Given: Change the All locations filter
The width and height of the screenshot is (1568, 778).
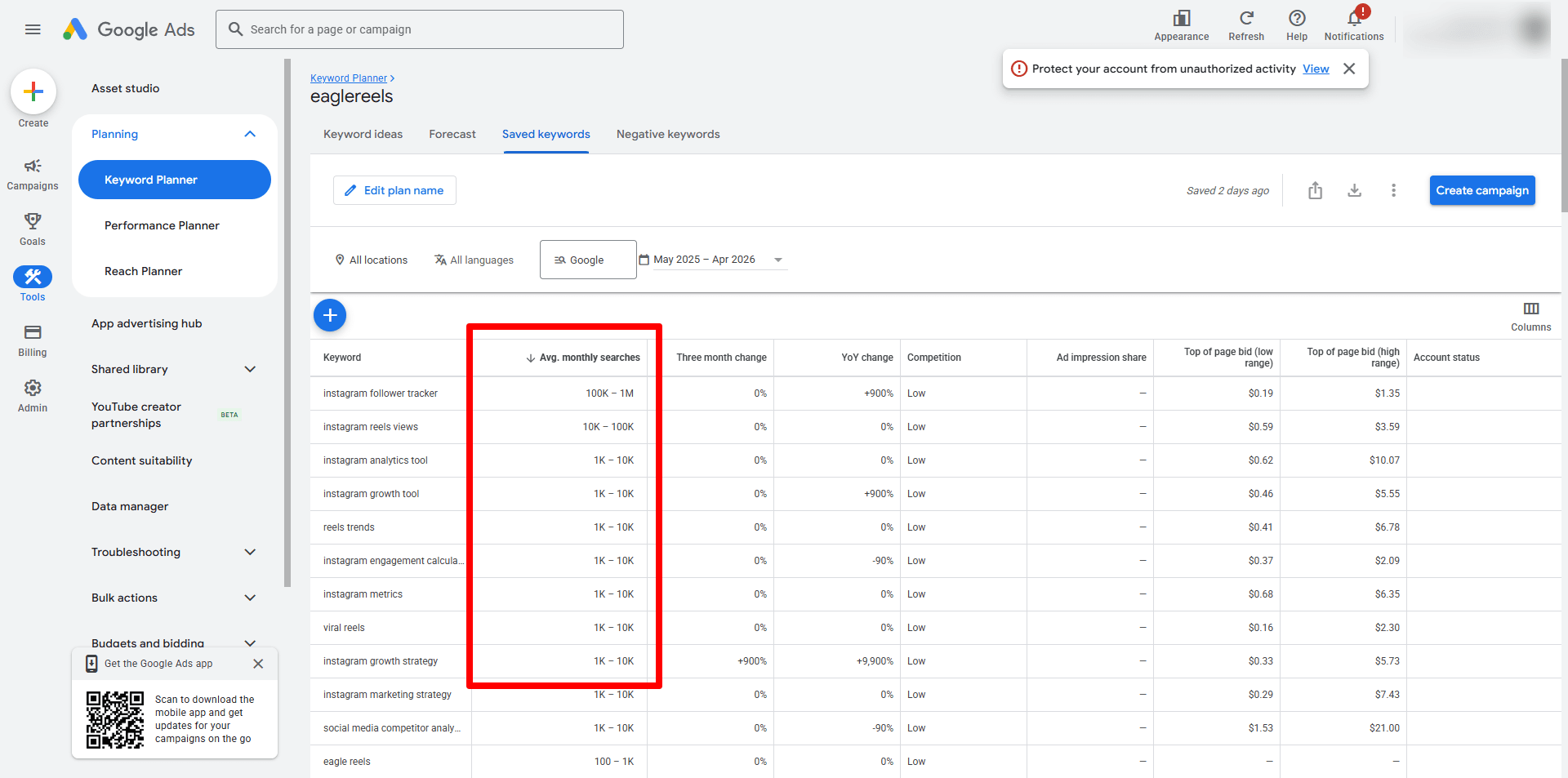Looking at the screenshot, I should coord(371,260).
